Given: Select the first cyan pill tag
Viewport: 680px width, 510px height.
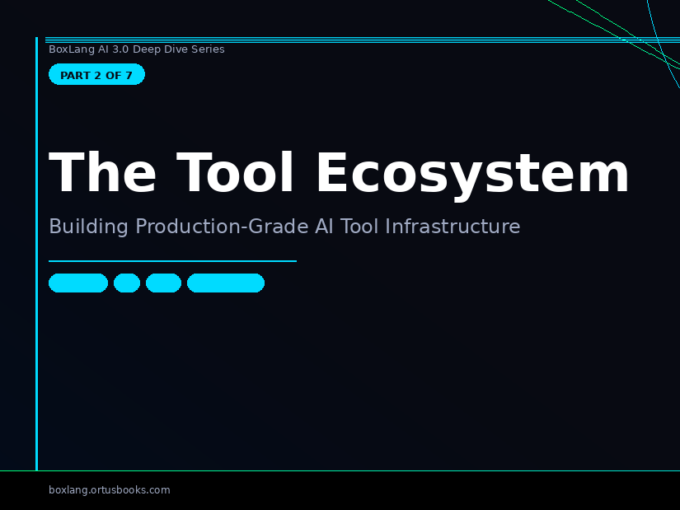Looking at the screenshot, I should (78, 283).
